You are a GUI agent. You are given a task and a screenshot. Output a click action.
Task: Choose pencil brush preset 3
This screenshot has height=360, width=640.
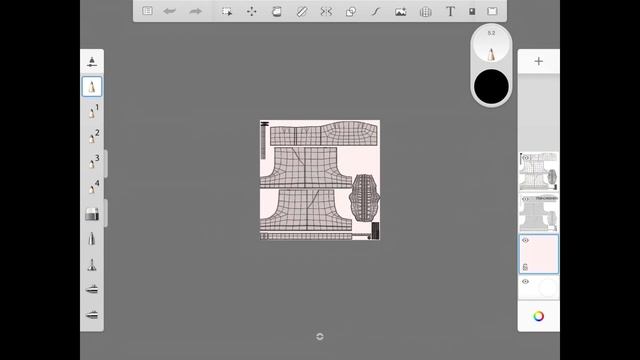93,162
